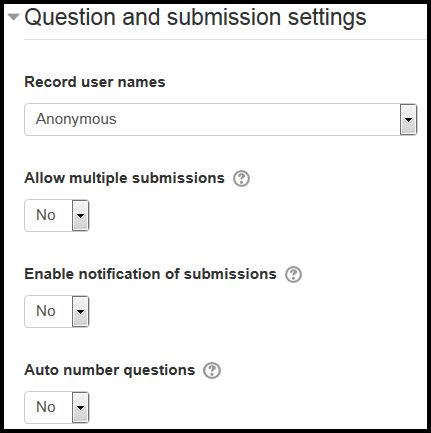Click No value under Enable notification of submissions
Viewport: 431px width, 433px height.
pos(46,311)
